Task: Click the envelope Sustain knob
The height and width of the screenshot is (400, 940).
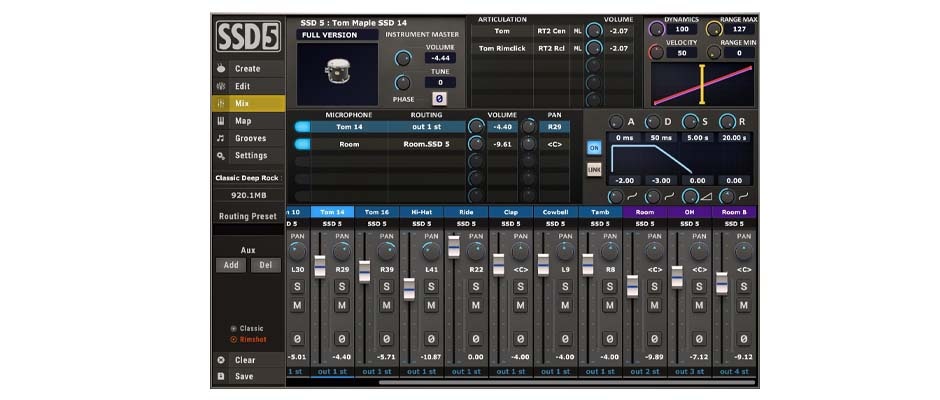Action: (x=689, y=121)
